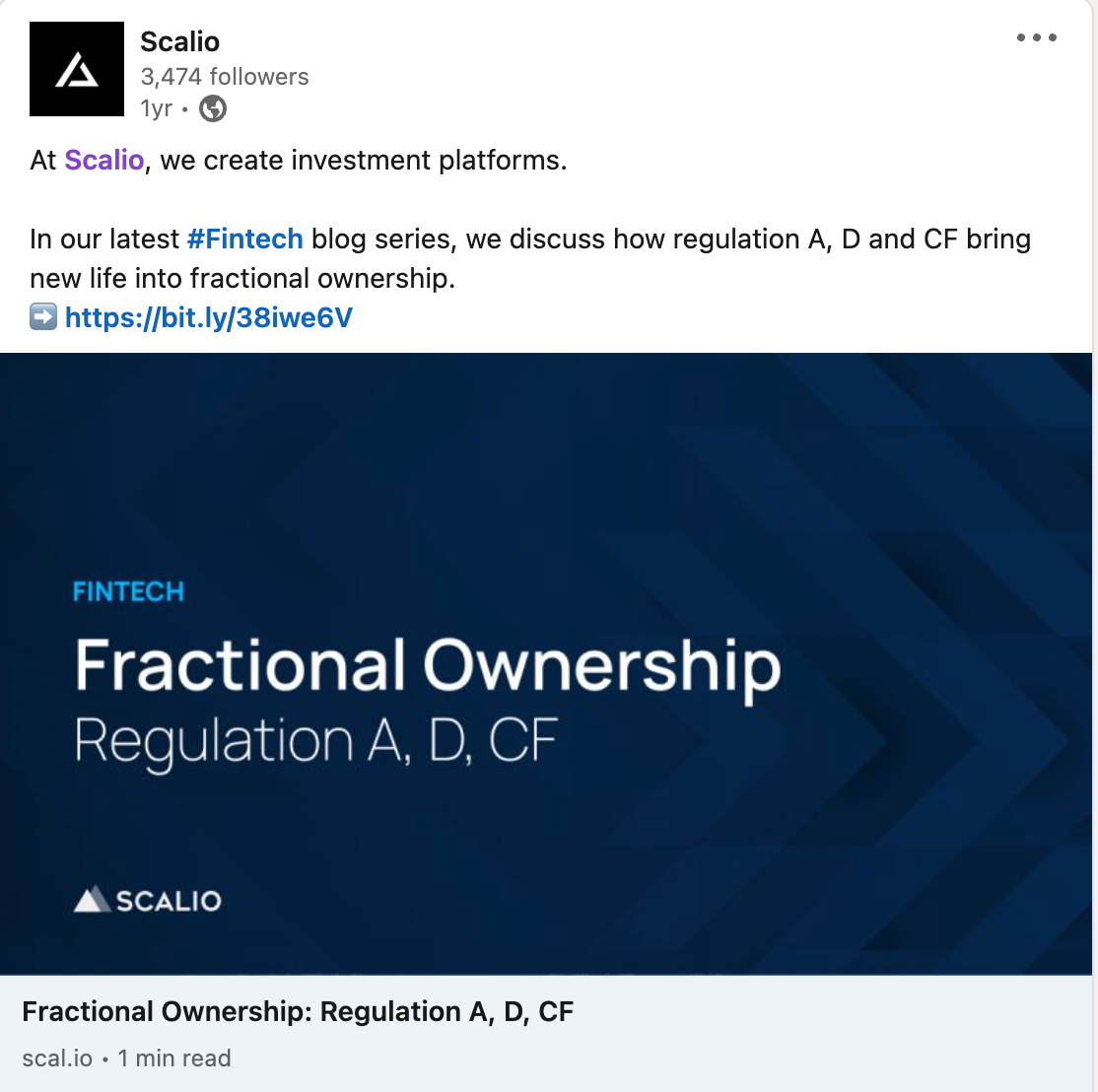
Task: Click the 'new life into fractional ownership' text
Action: 242,279
